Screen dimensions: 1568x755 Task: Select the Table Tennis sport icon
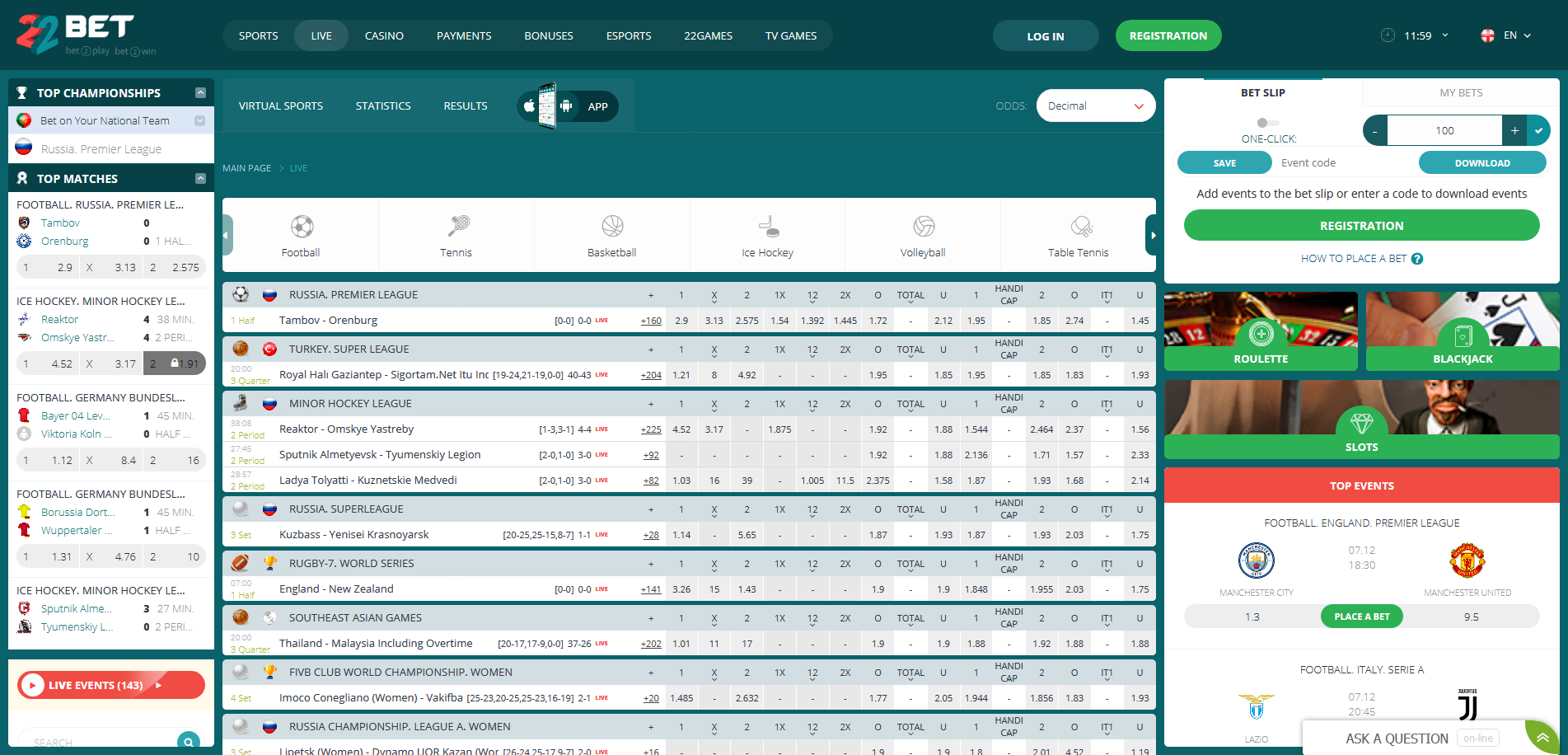[x=1080, y=226]
